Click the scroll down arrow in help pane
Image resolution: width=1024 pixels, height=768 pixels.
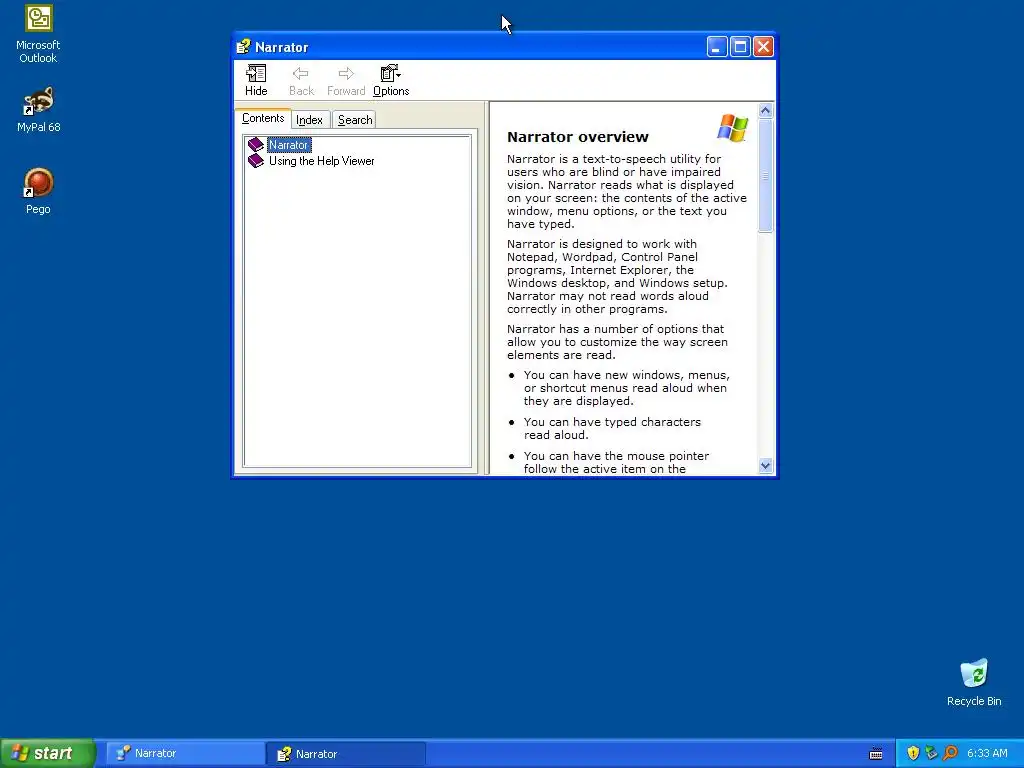click(765, 466)
